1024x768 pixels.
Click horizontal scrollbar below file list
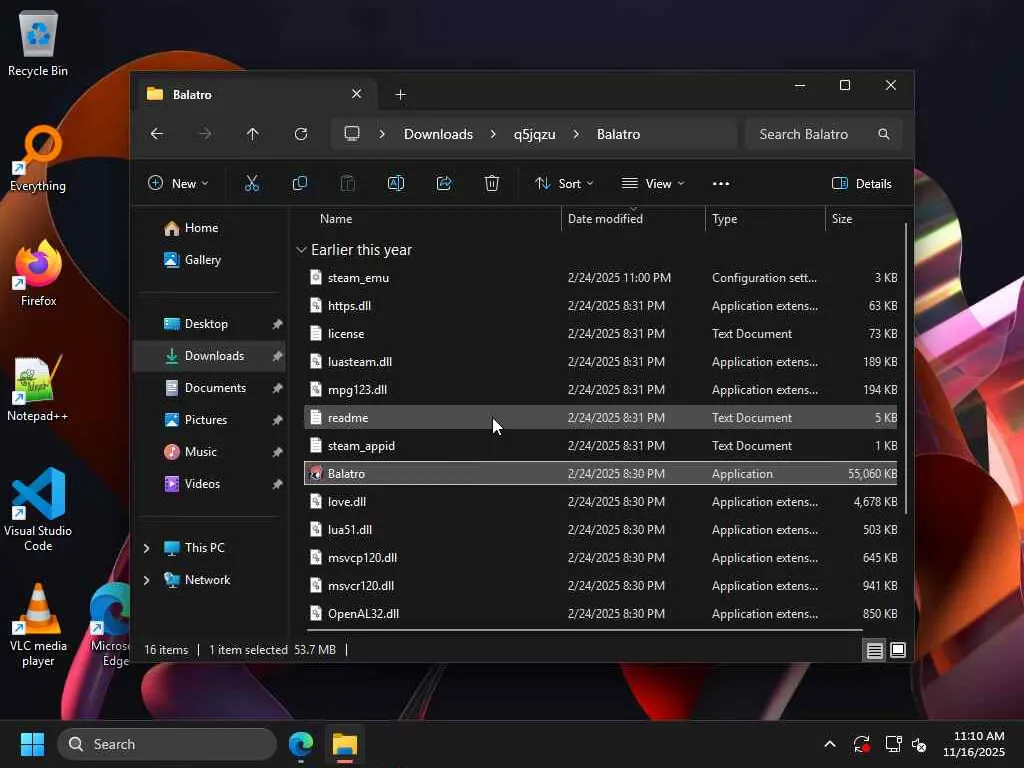tap(584, 630)
